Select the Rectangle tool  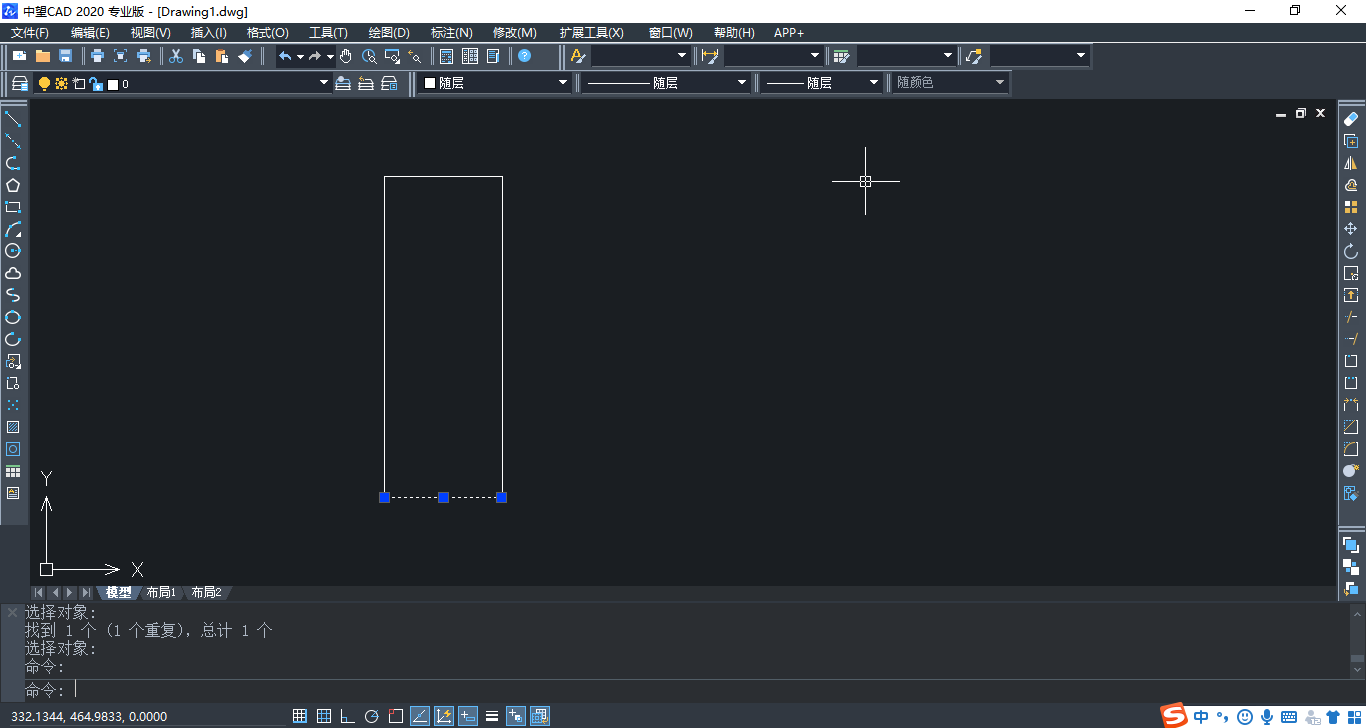[13, 207]
